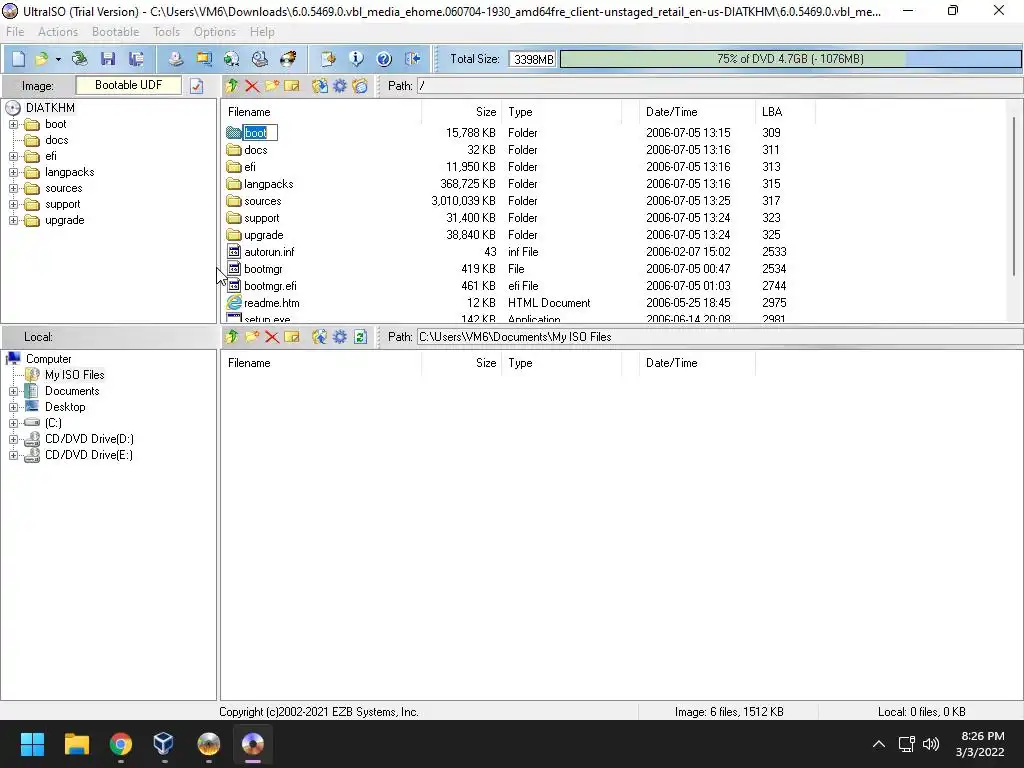Viewport: 1024px width, 768px height.
Task: Click the Local pane New Folder icon
Action: click(252, 337)
